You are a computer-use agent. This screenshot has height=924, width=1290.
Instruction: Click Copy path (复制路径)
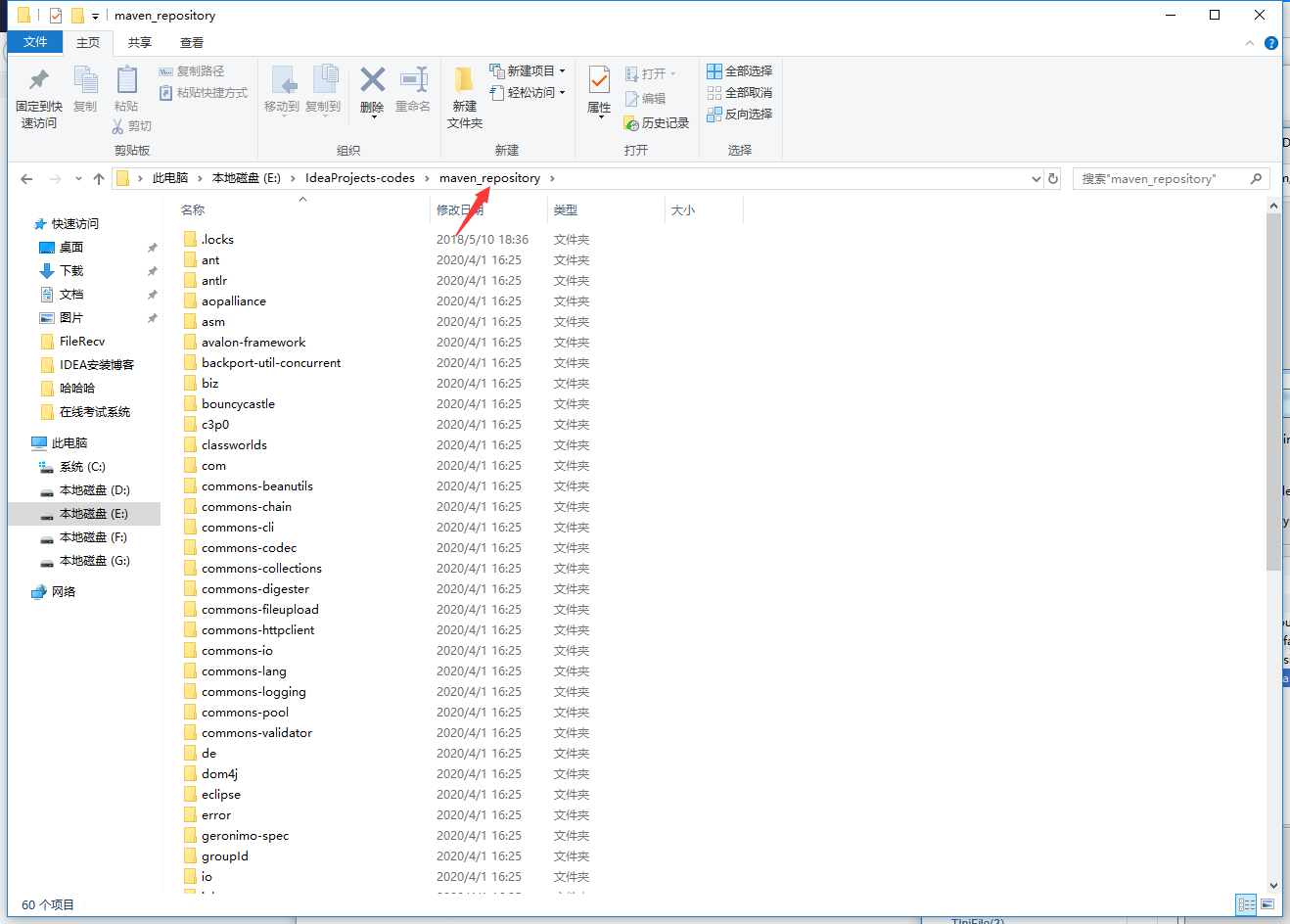tap(192, 71)
